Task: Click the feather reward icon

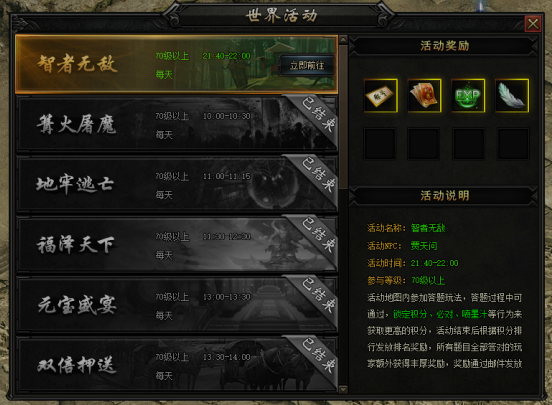Action: coord(512,95)
